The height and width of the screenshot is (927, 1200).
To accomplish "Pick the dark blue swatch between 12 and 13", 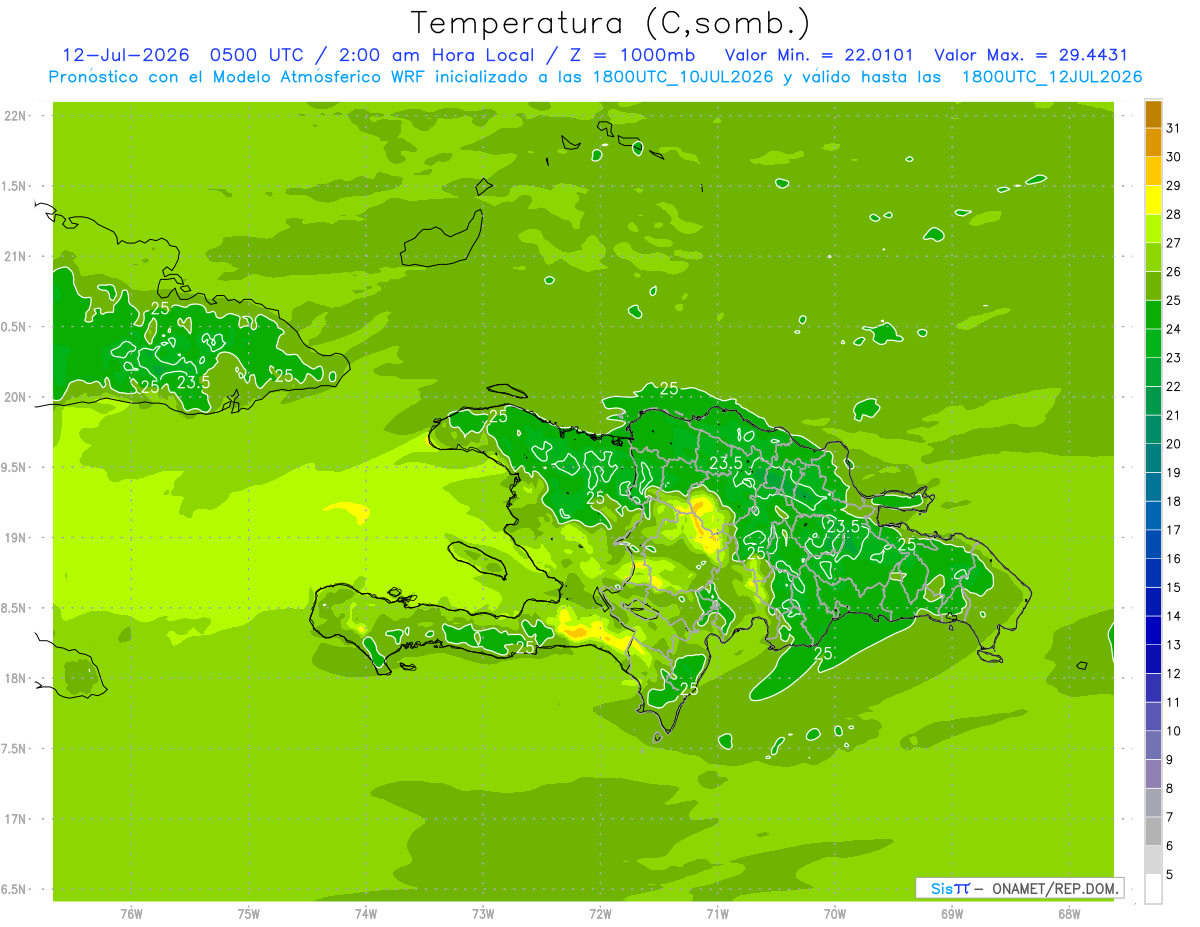I will point(1153,659).
